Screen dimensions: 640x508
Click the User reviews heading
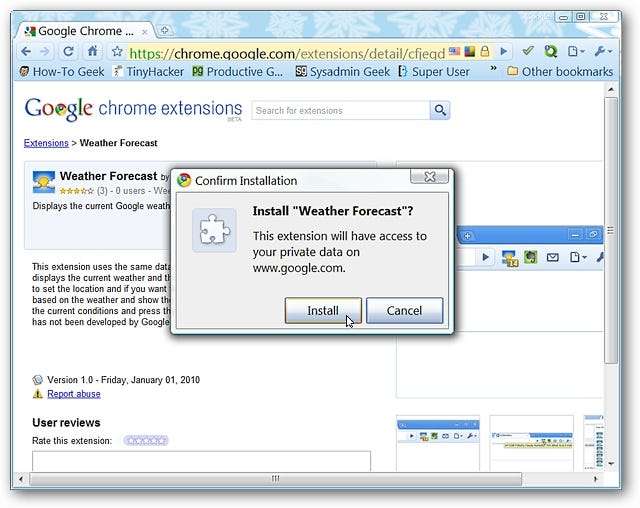pyautogui.click(x=66, y=423)
